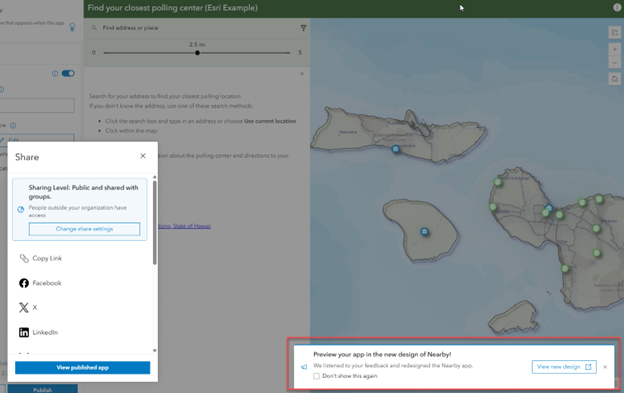Click the Edit button in config panel
Image resolution: width=624 pixels, height=393 pixels.
coord(37,138)
